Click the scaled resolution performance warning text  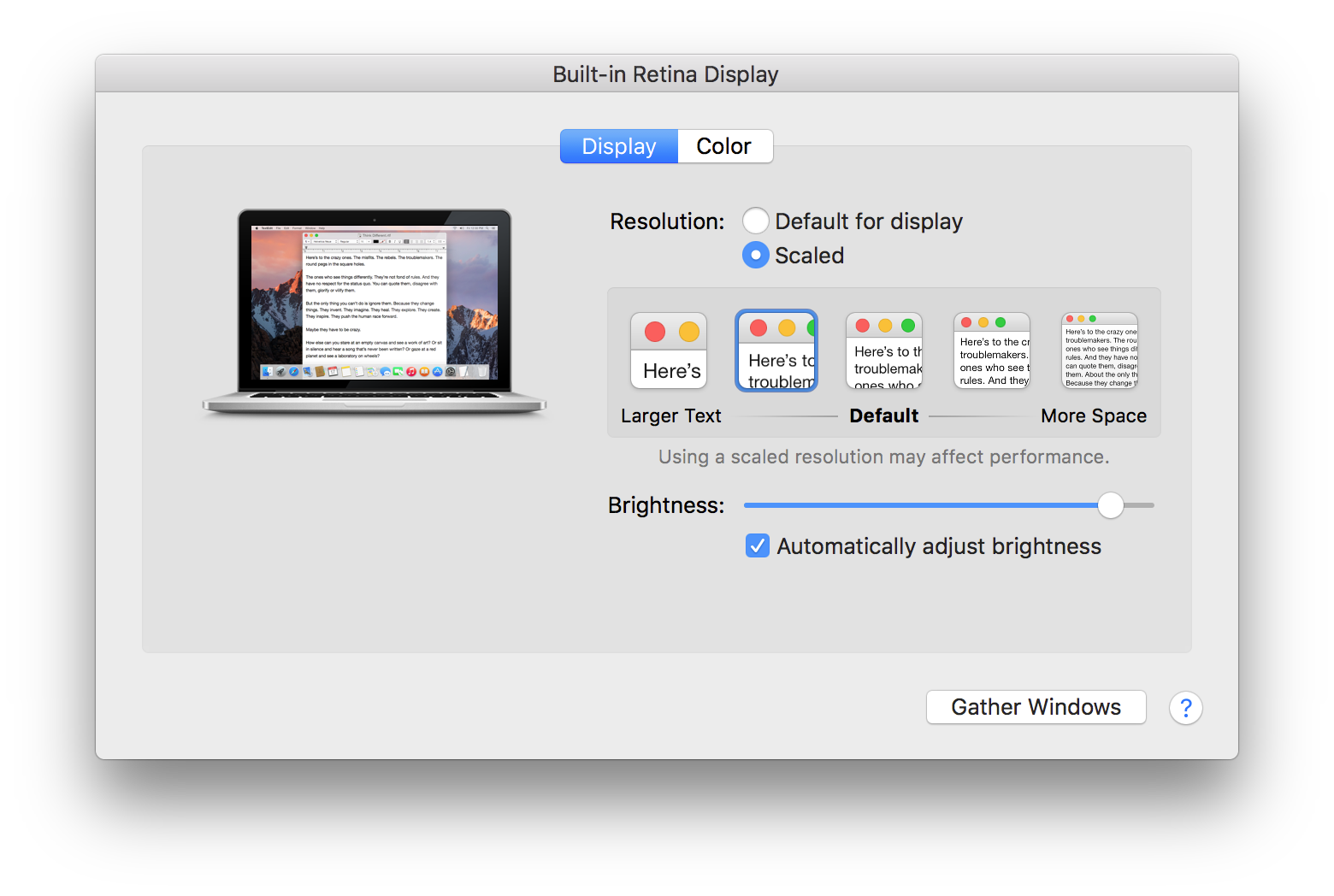coord(884,457)
